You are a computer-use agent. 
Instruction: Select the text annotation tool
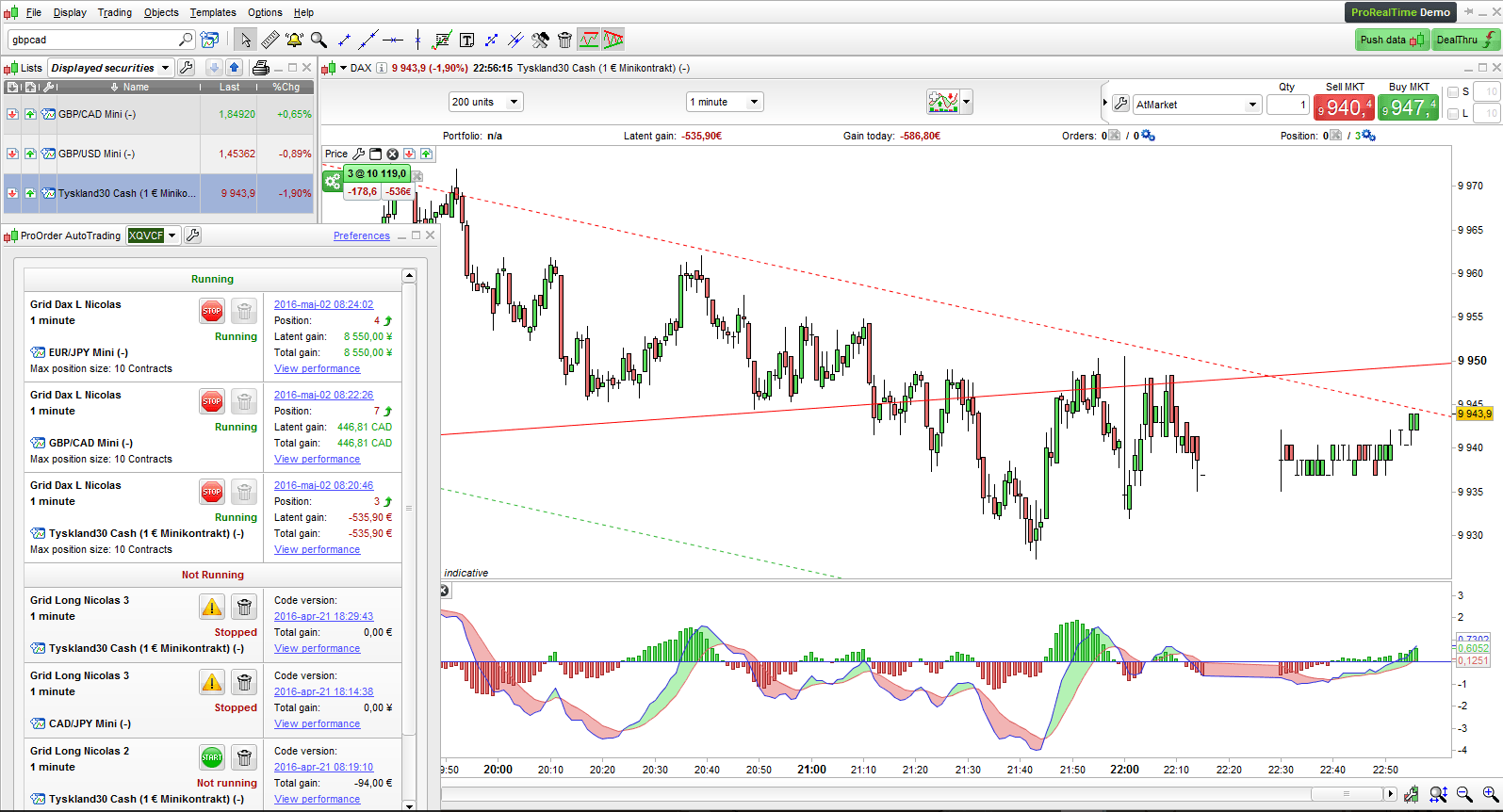click(466, 40)
